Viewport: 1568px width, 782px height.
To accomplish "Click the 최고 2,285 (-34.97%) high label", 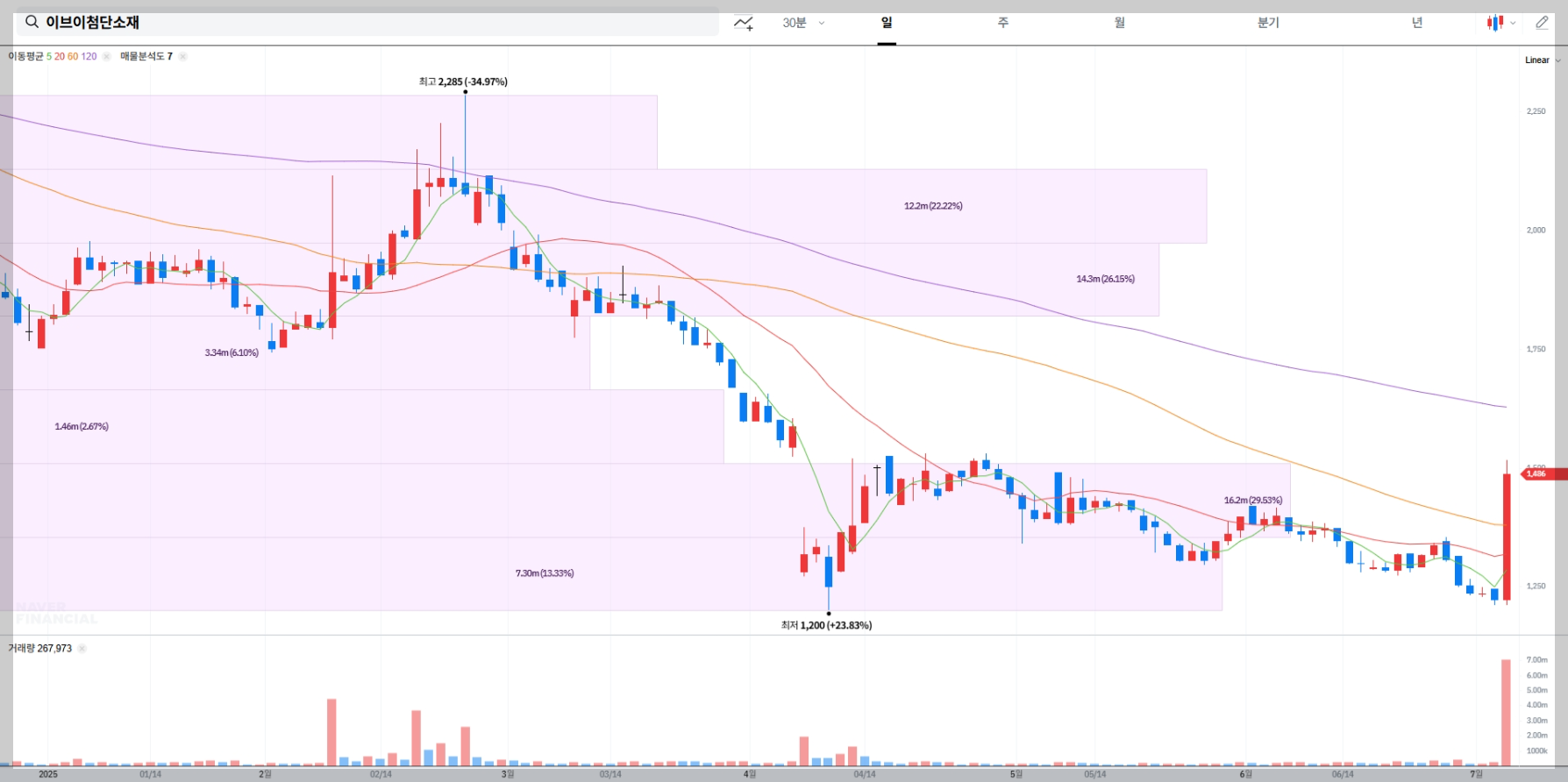I will point(463,82).
